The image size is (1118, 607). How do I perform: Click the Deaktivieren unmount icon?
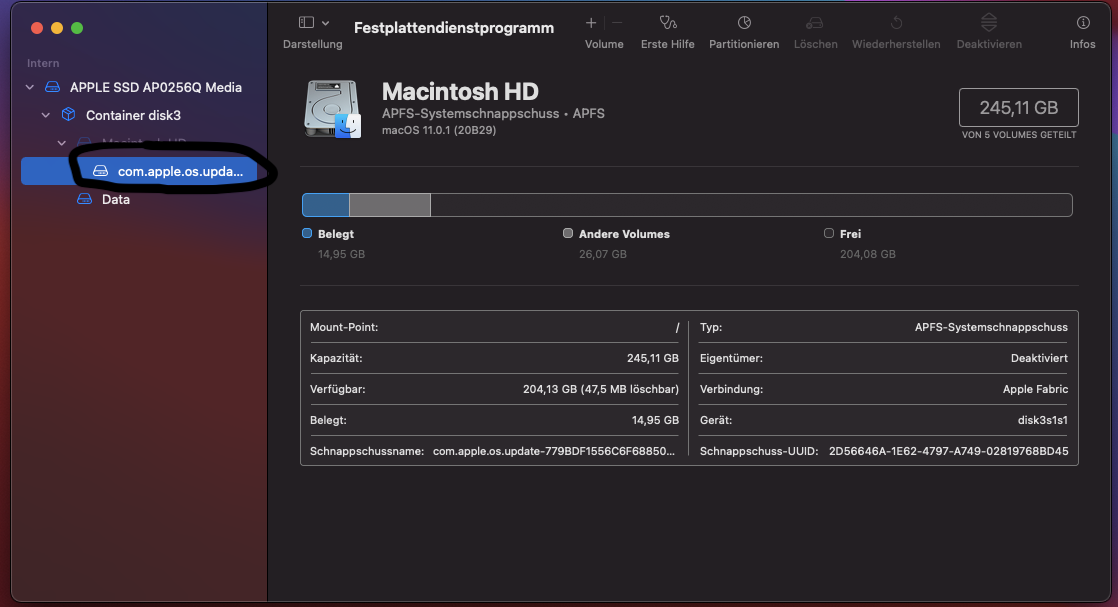(x=989, y=23)
